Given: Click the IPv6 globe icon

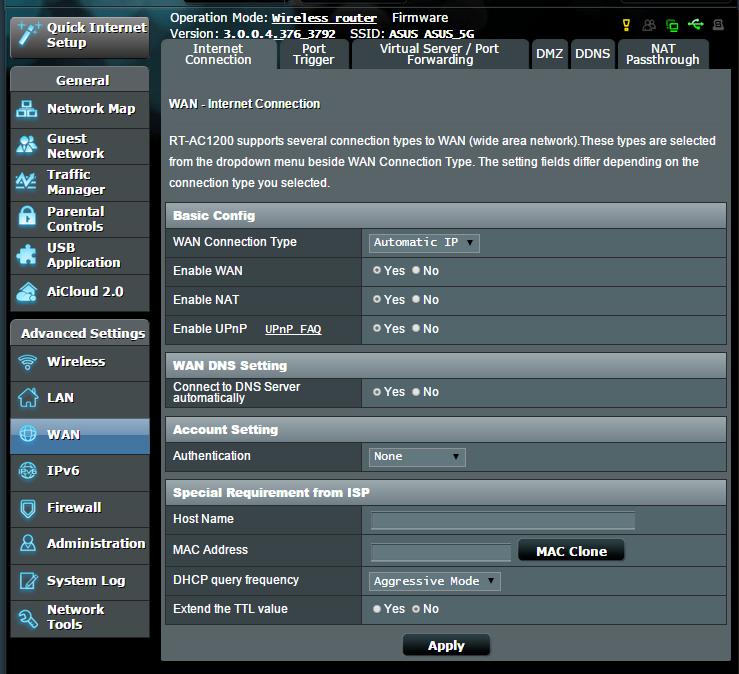Looking at the screenshot, I should point(28,470).
